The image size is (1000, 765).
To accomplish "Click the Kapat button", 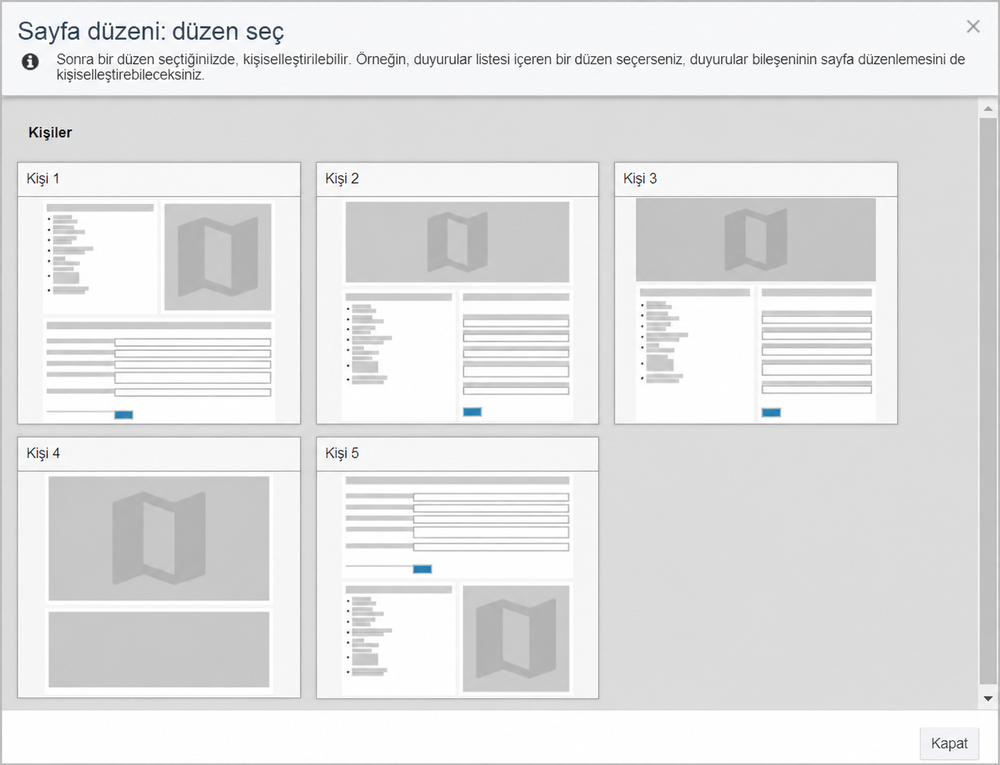I will click(949, 743).
